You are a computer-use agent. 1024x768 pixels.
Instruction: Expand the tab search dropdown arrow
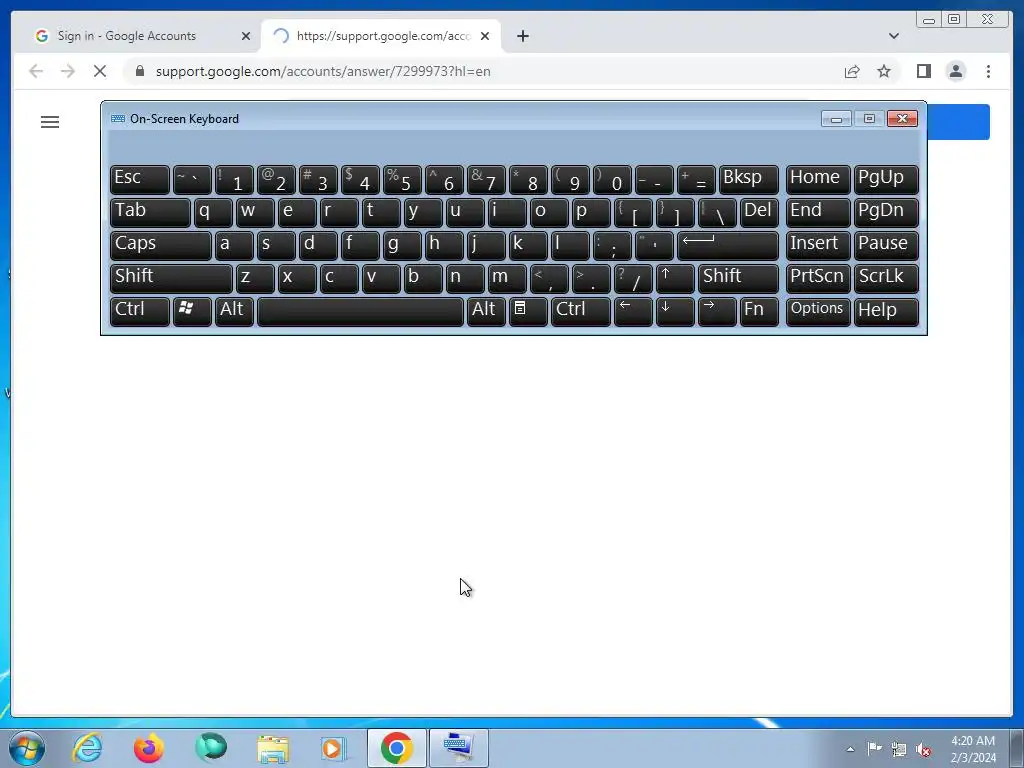tap(893, 36)
